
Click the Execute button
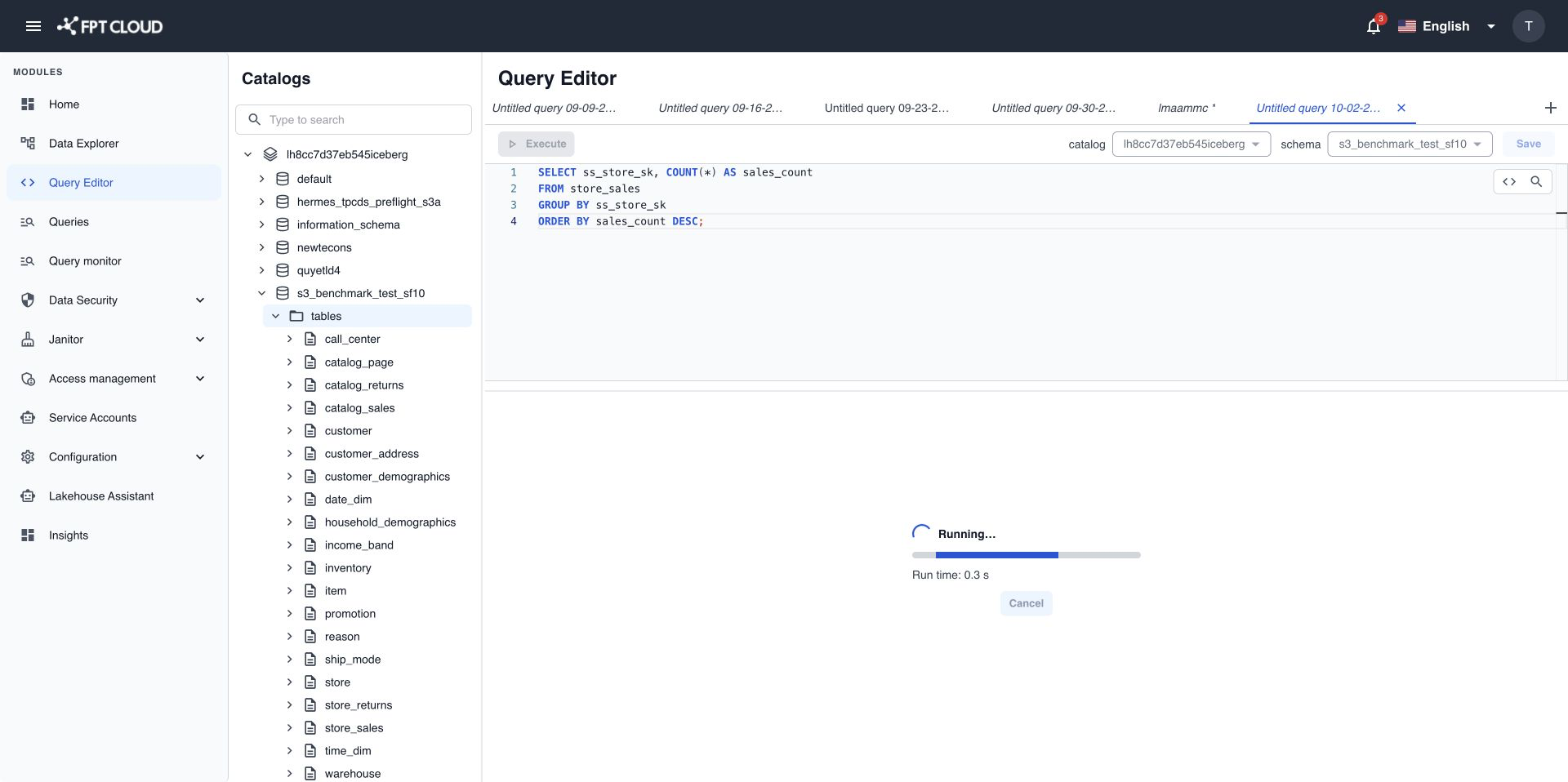point(537,144)
